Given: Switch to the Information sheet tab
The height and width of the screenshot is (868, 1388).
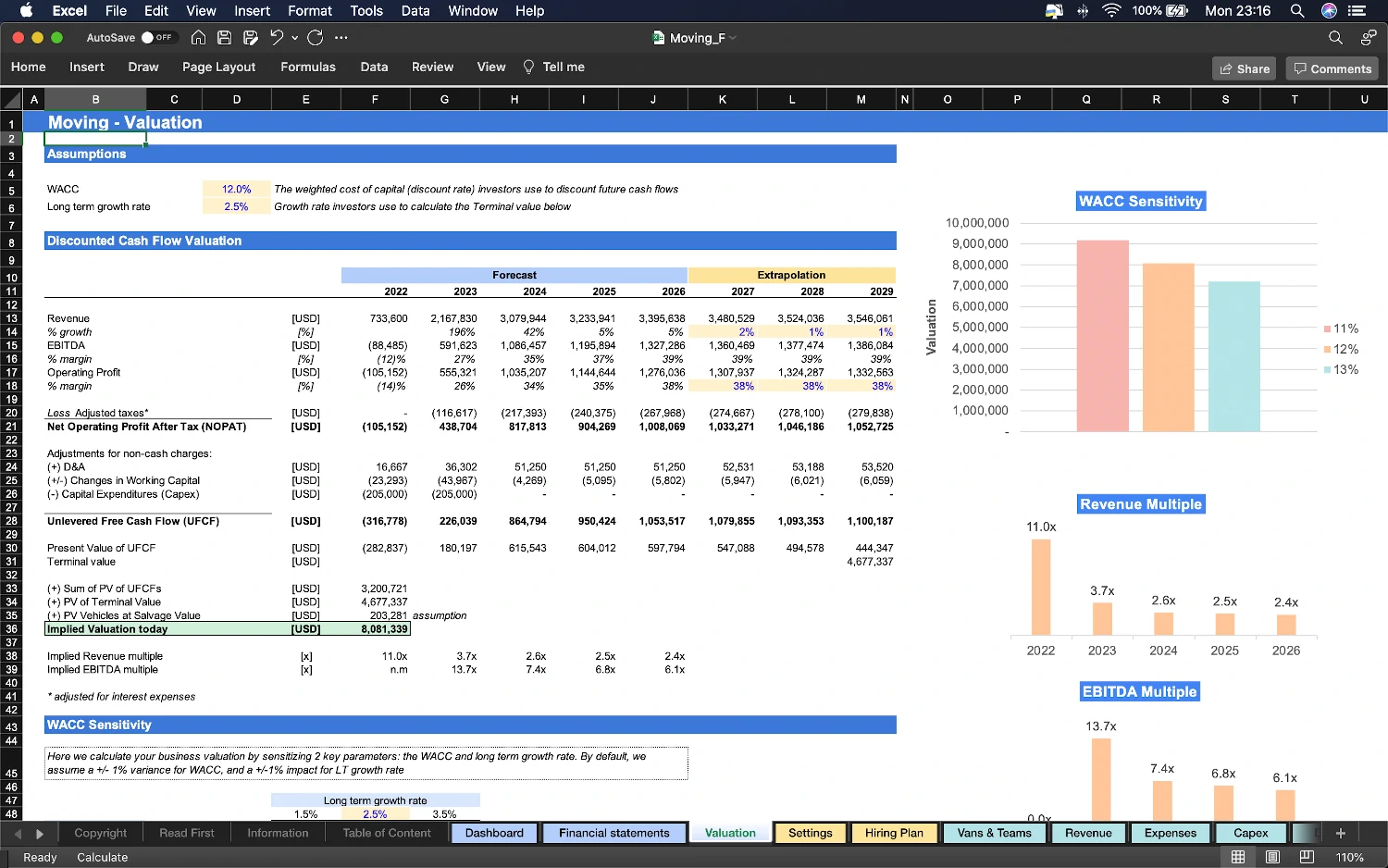Looking at the screenshot, I should tap(278, 833).
